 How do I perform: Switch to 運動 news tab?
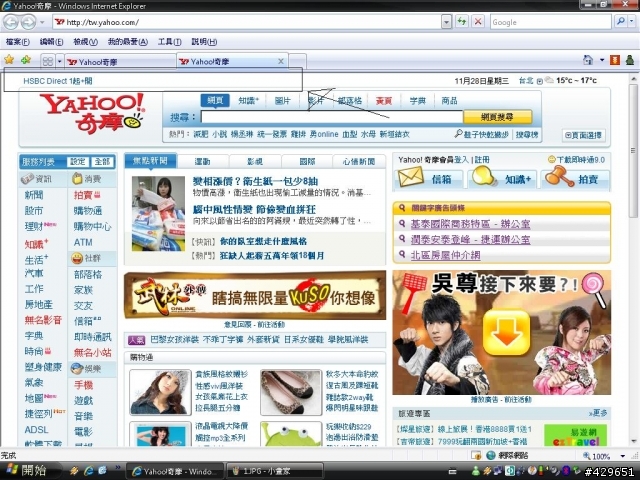(x=202, y=161)
